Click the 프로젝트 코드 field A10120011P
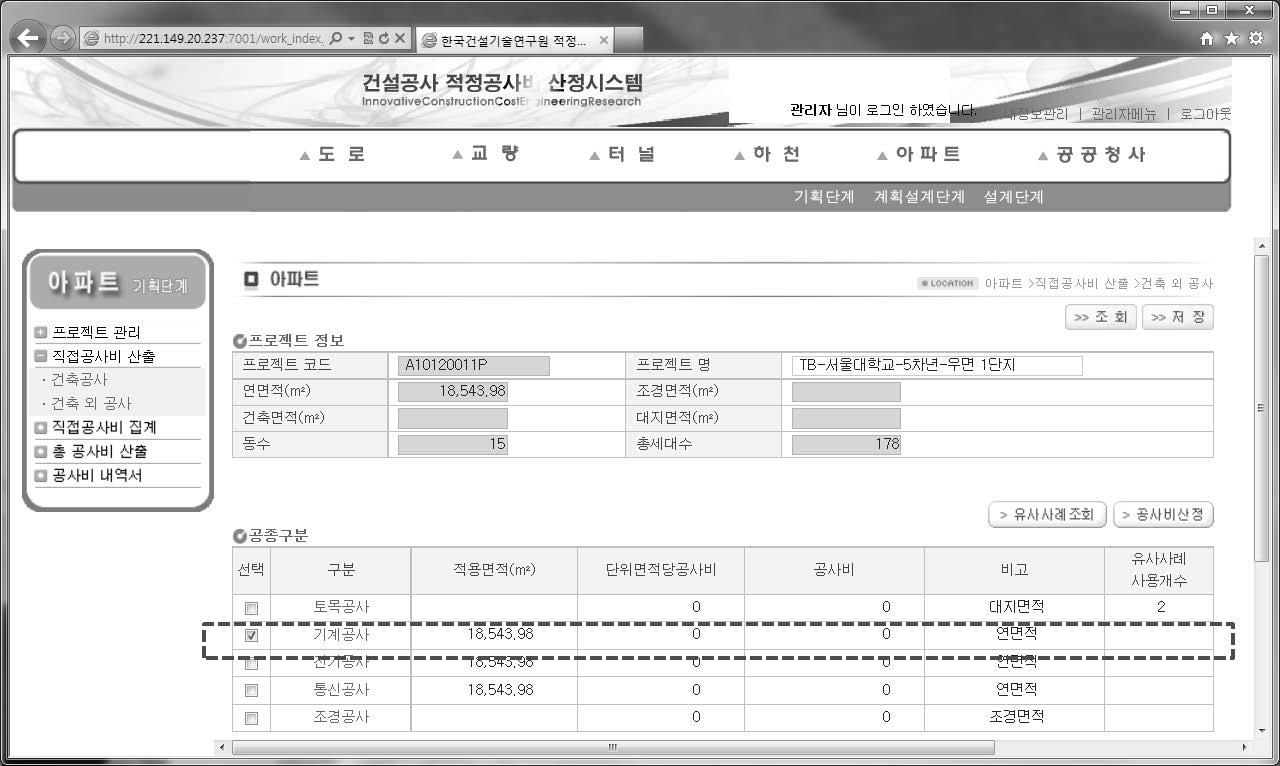The height and width of the screenshot is (766, 1280). 473,365
